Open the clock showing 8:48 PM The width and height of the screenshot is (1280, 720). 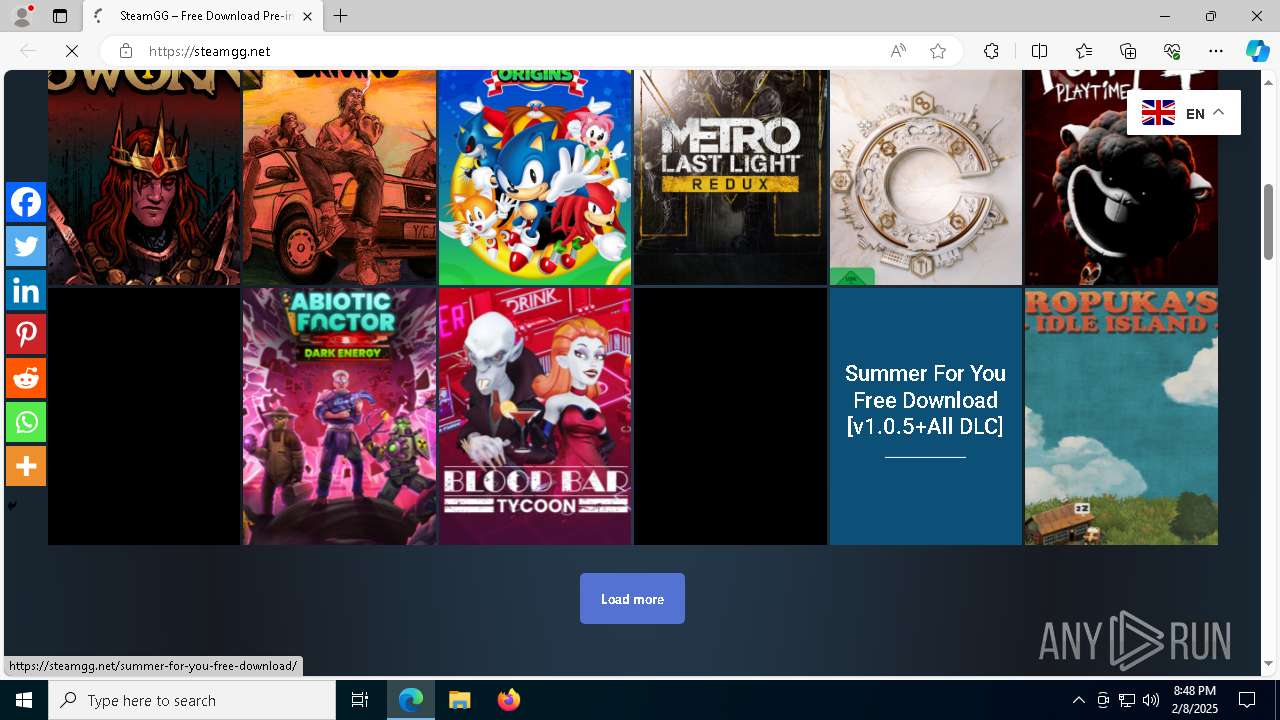click(x=1195, y=700)
